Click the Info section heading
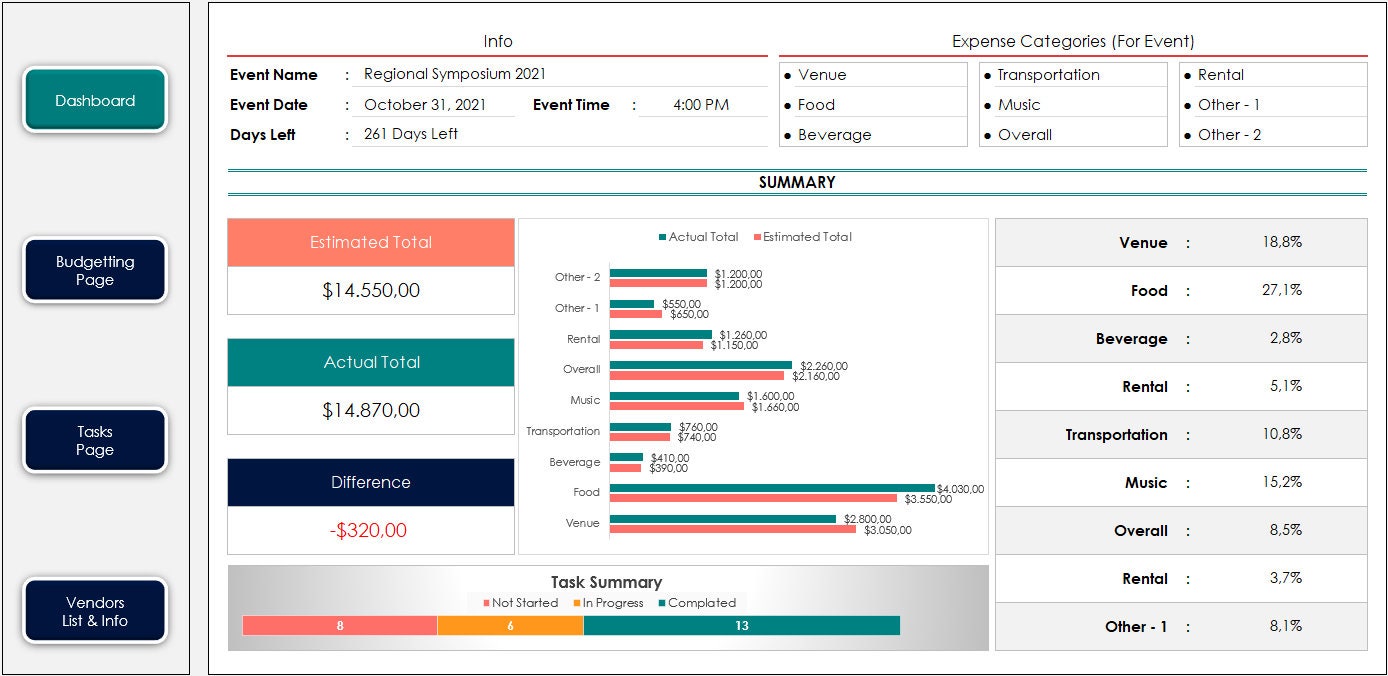 click(x=498, y=42)
